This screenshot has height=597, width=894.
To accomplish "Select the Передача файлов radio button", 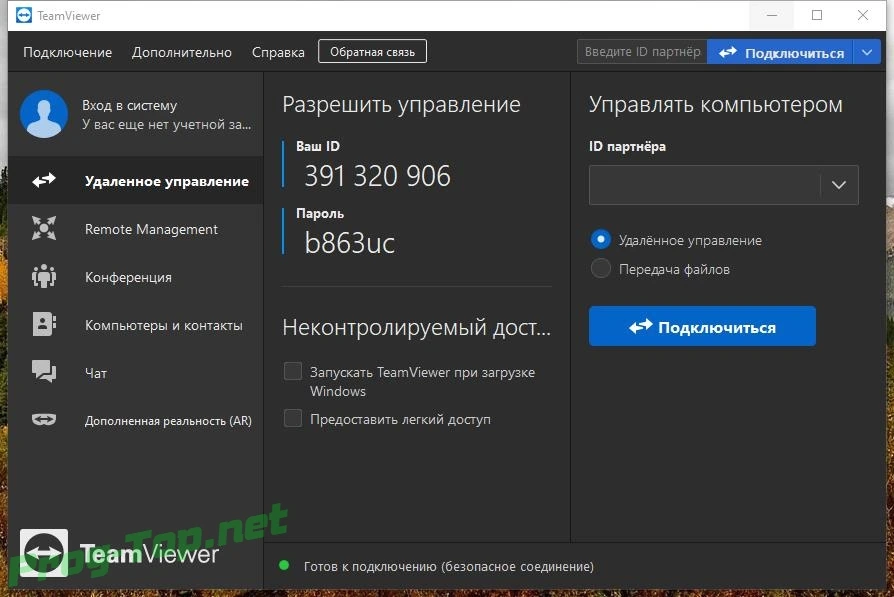I will (x=600, y=268).
